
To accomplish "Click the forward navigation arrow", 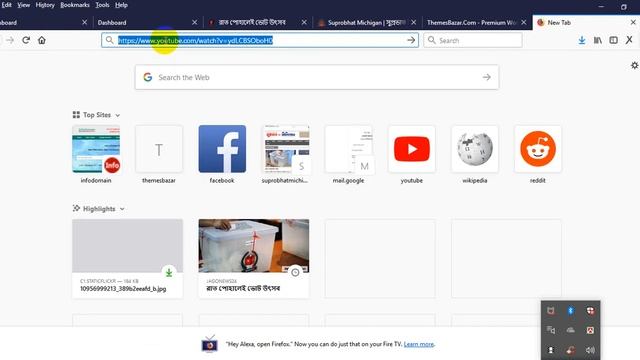I will tap(10, 40).
